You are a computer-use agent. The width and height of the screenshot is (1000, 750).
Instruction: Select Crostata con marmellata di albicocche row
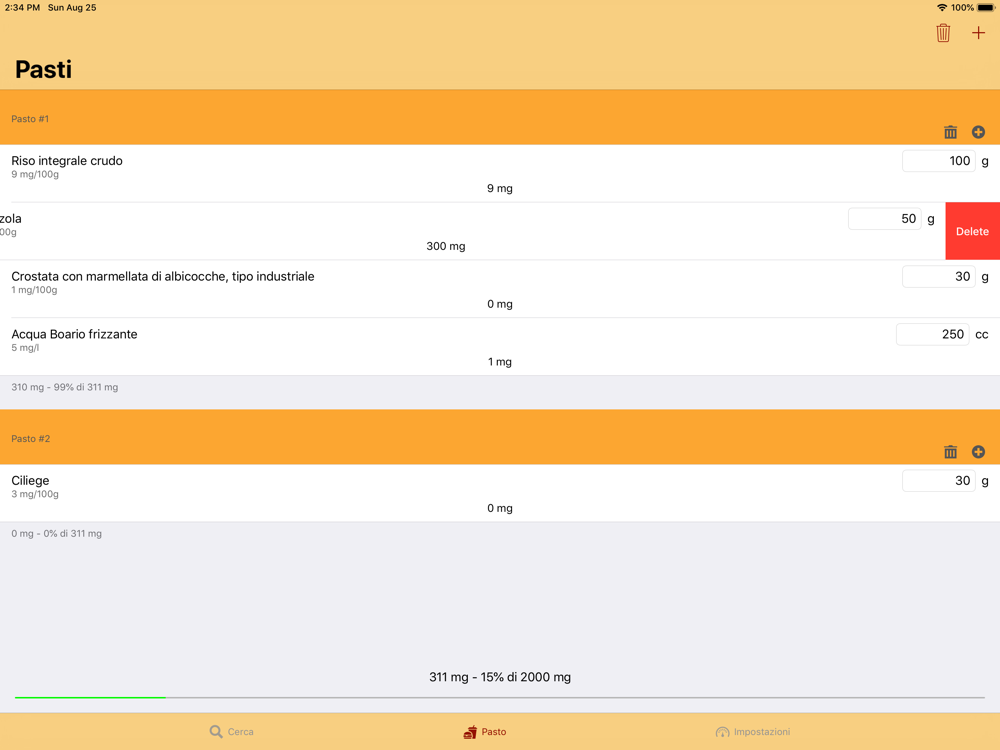click(500, 289)
